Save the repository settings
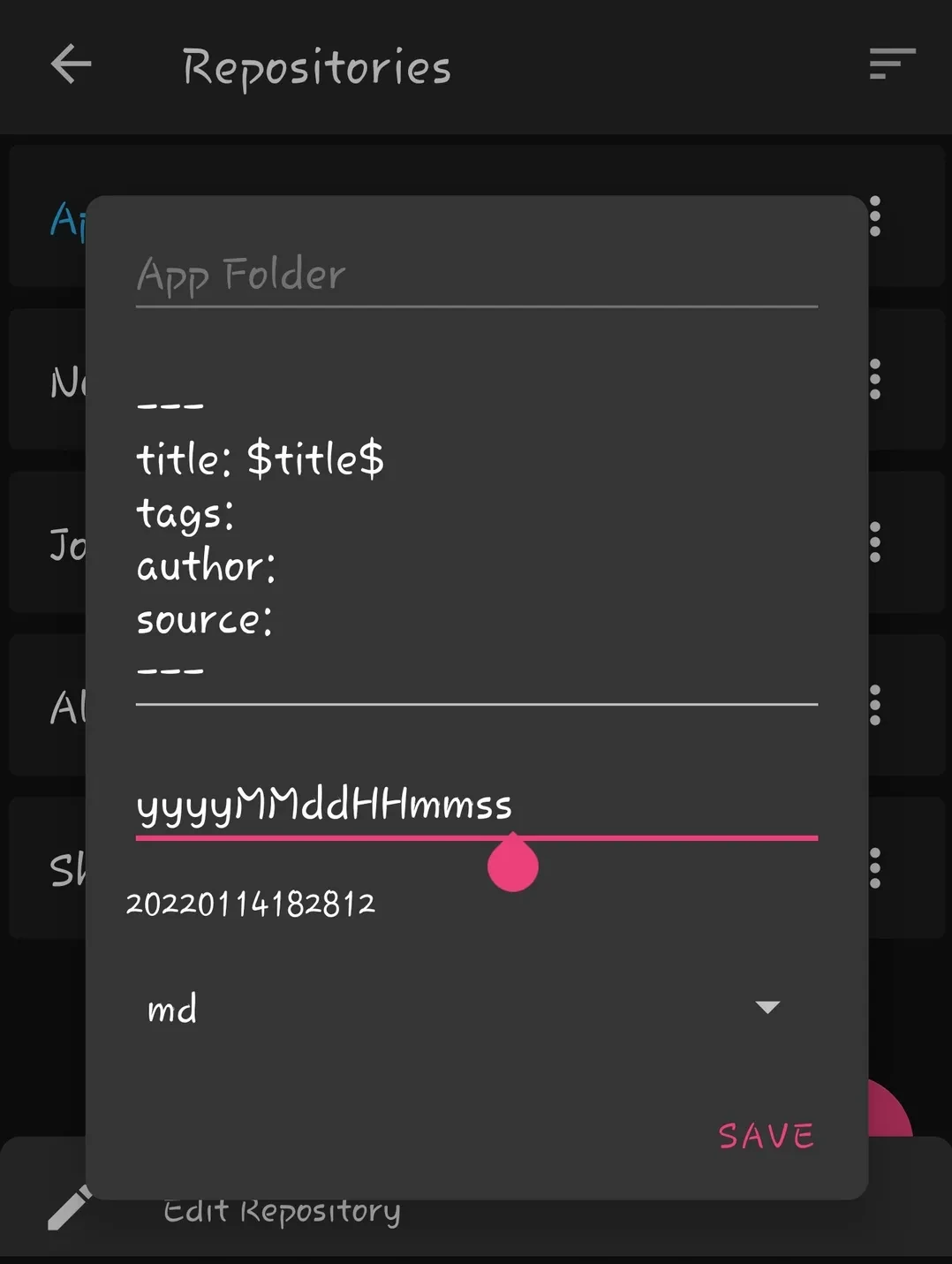Image resolution: width=952 pixels, height=1264 pixels. click(x=766, y=1136)
